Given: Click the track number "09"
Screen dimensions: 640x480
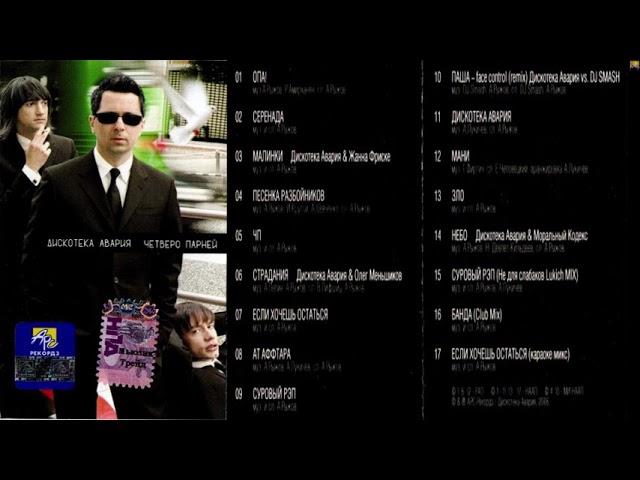Looking at the screenshot, I should coord(239,394).
